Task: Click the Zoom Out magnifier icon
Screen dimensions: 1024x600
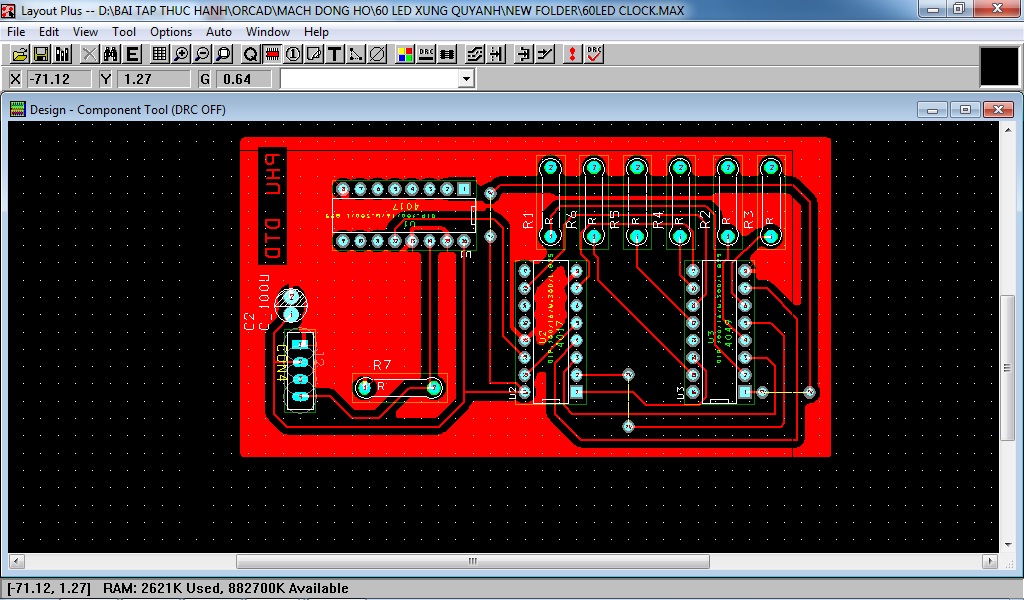Action: pyautogui.click(x=202, y=54)
